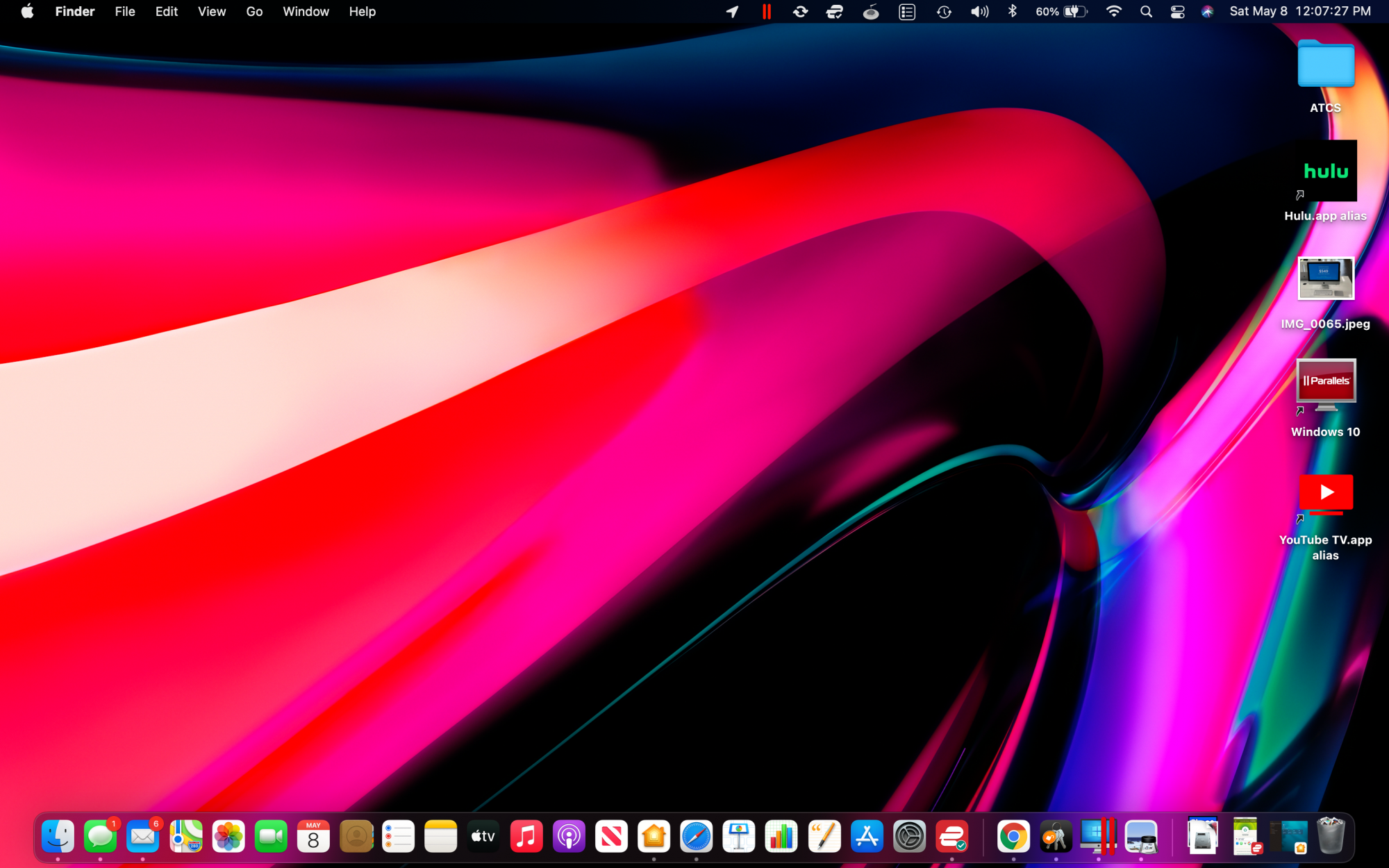This screenshot has width=1389, height=868.
Task: Expand the battery 60% status menu
Action: [1061, 12]
